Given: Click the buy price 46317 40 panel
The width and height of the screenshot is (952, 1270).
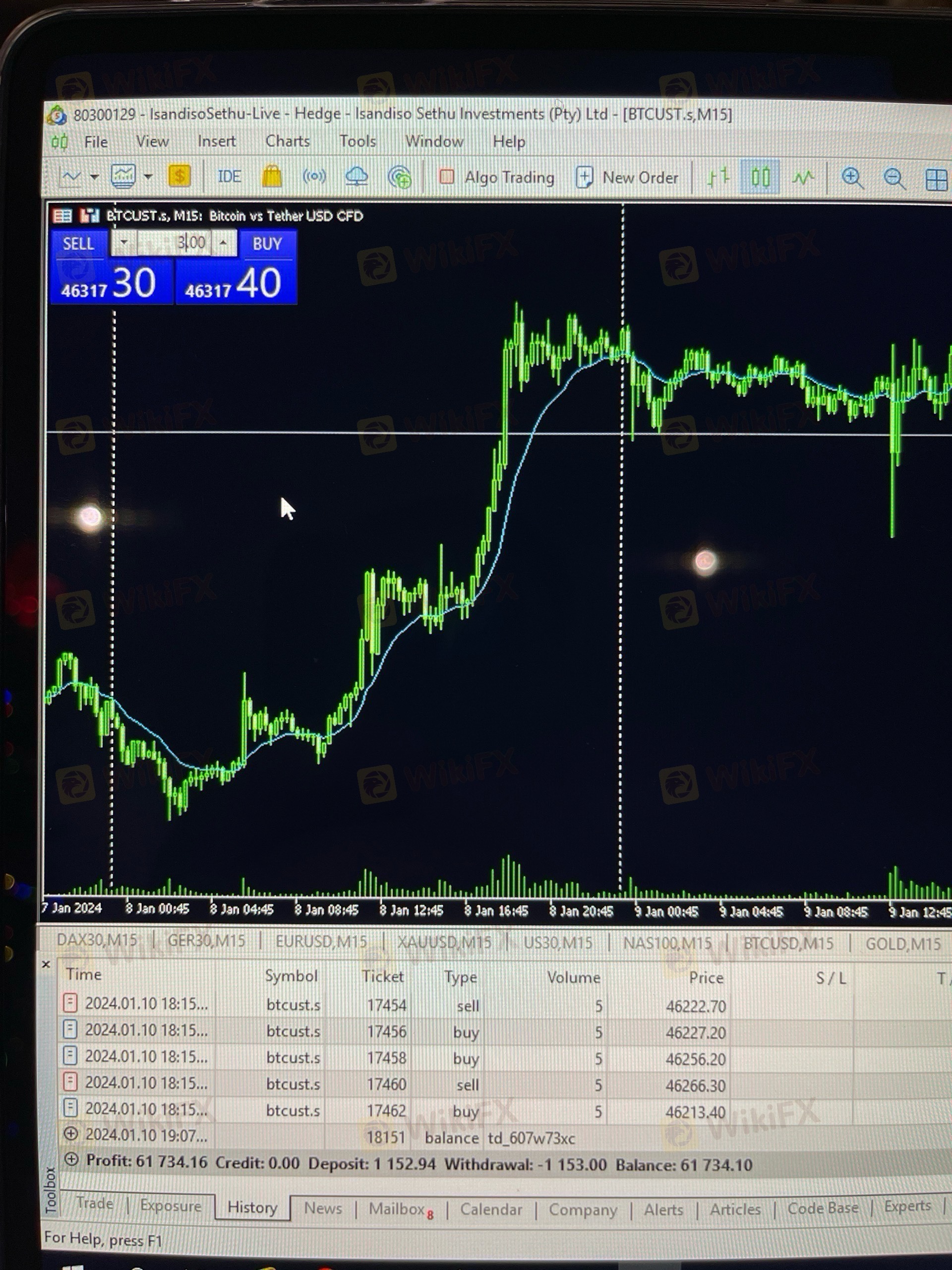Looking at the screenshot, I should (236, 282).
